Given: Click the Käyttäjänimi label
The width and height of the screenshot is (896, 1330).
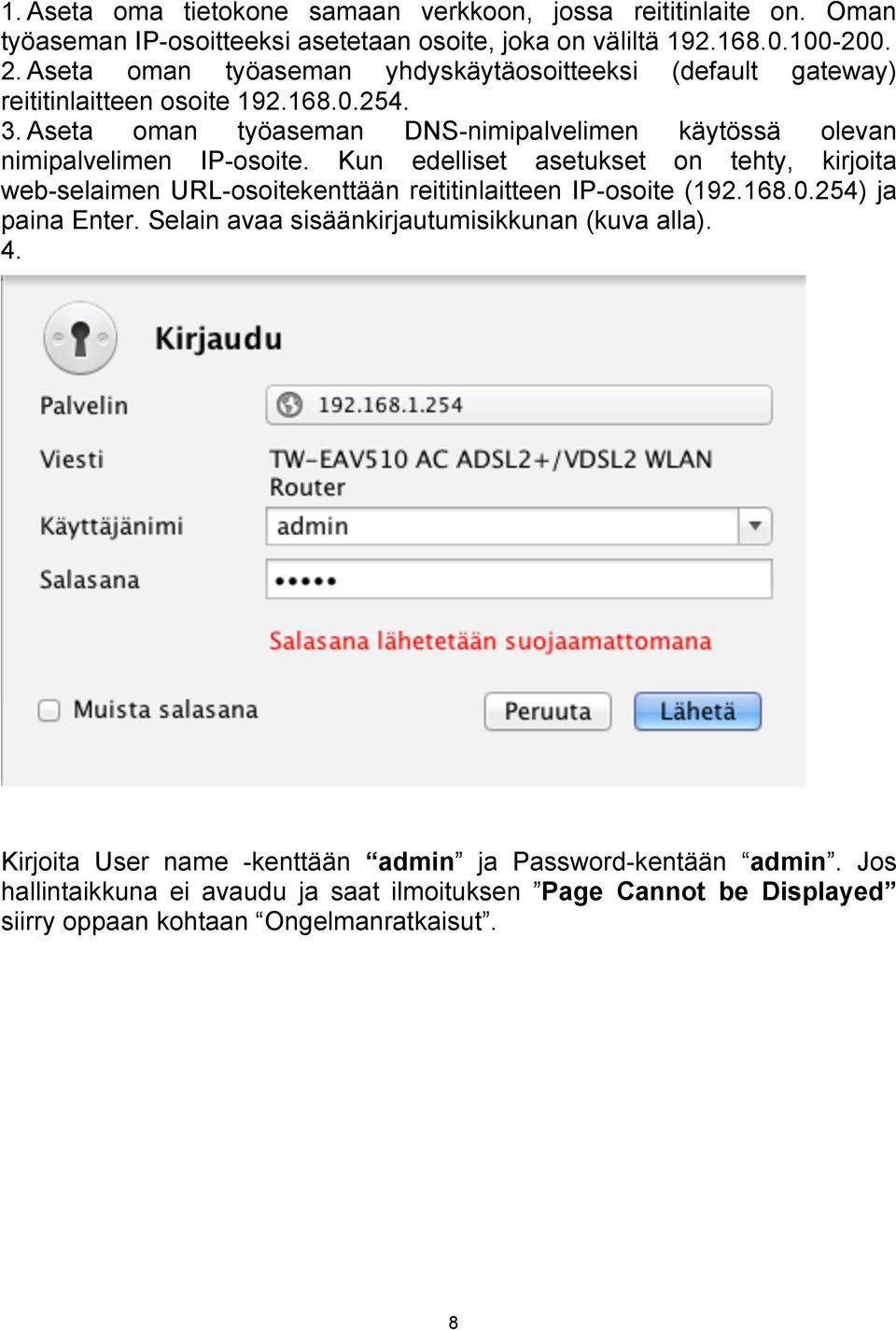Looking at the screenshot, I should coord(111,526).
